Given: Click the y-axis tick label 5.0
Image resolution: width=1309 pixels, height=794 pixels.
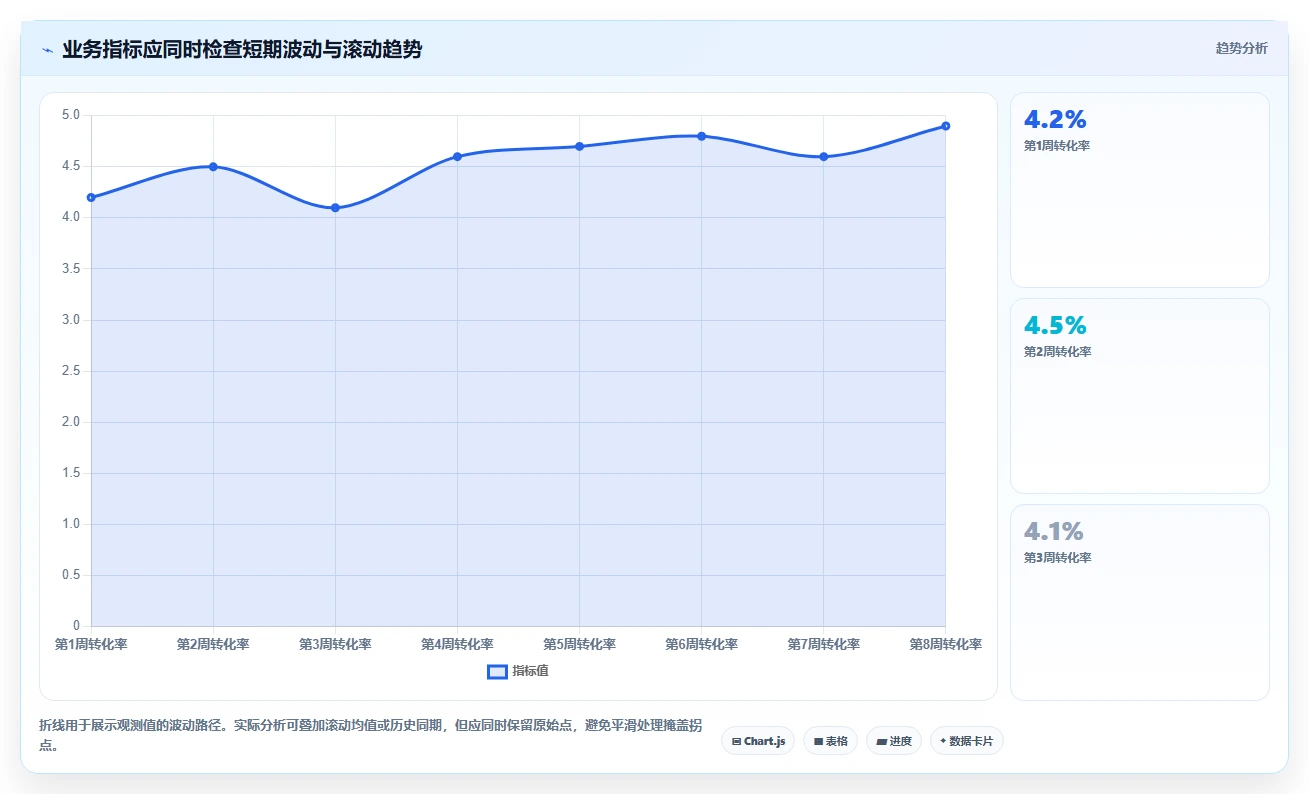Looking at the screenshot, I should point(70,115).
